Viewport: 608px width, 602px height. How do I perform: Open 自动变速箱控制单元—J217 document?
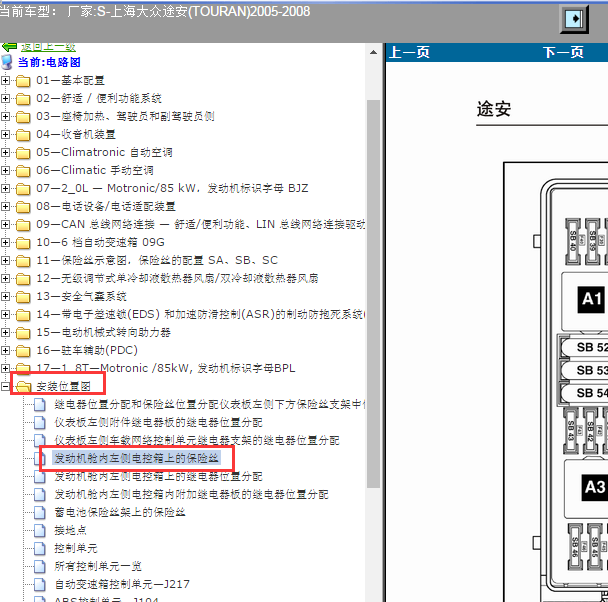122,584
